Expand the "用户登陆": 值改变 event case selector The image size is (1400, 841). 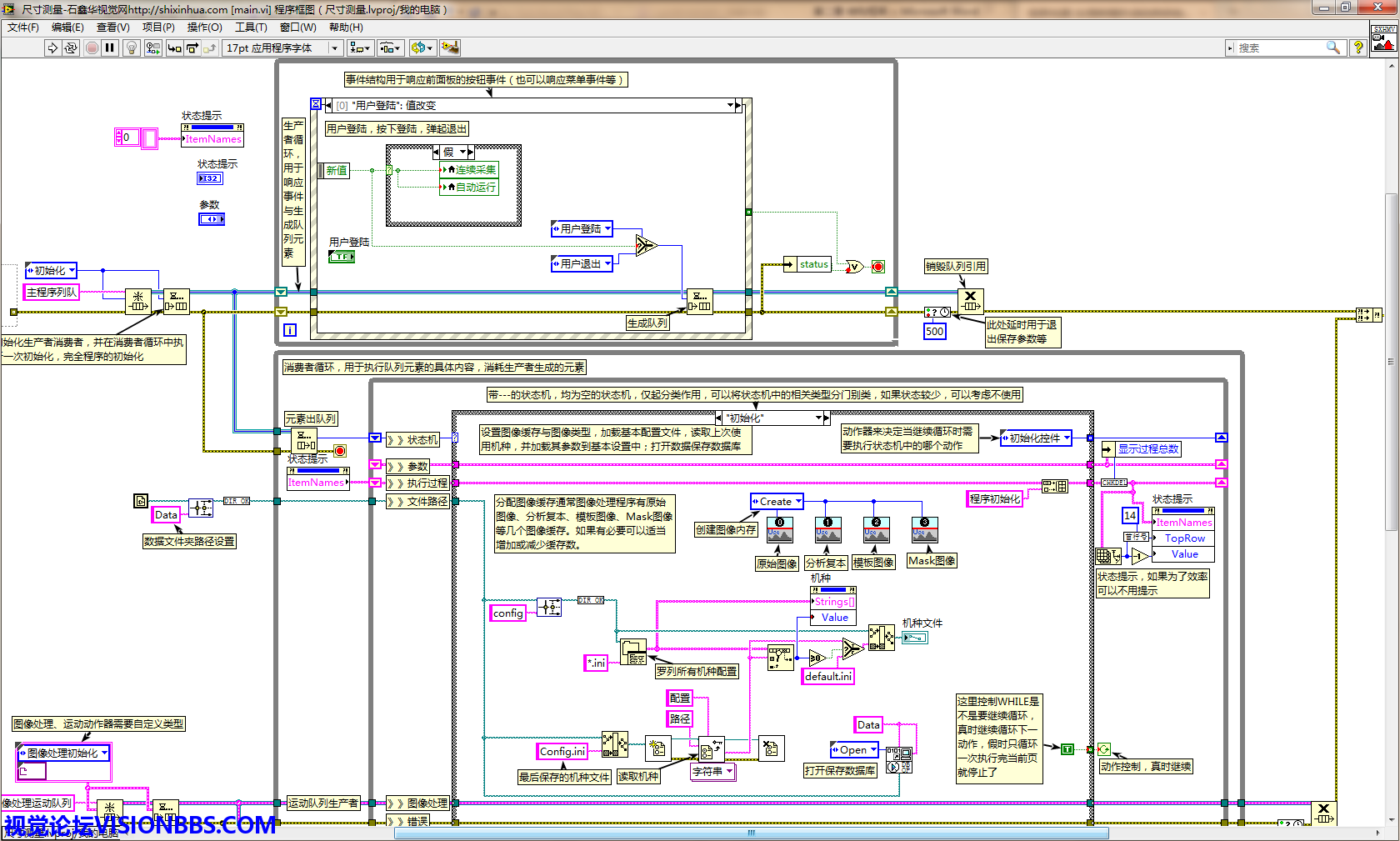click(730, 105)
